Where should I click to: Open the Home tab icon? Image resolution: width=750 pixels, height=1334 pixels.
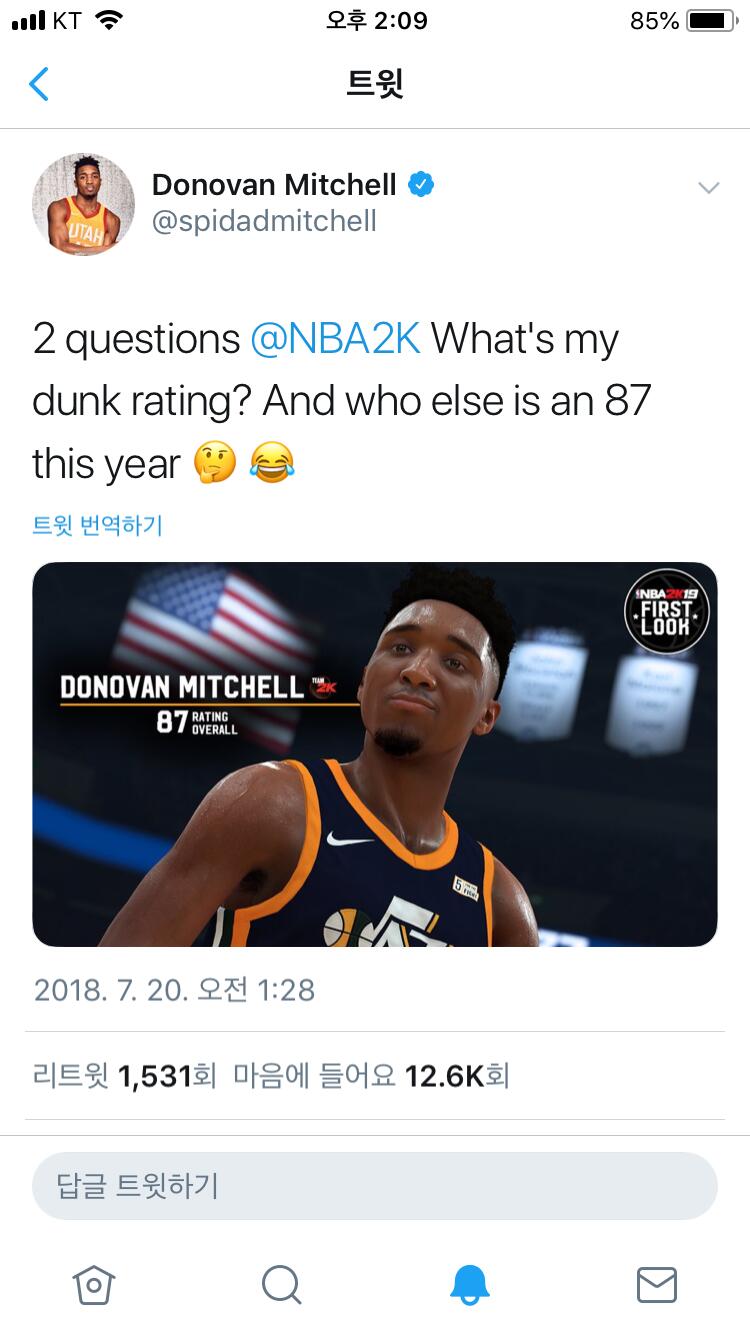94,1285
